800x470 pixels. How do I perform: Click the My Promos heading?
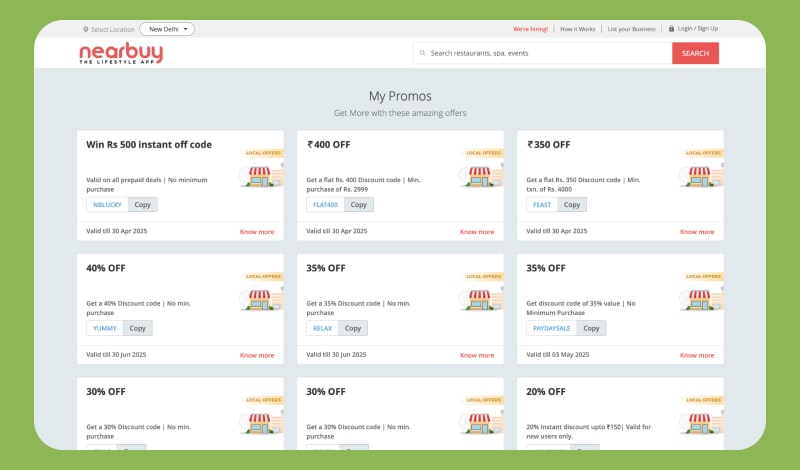tap(400, 96)
